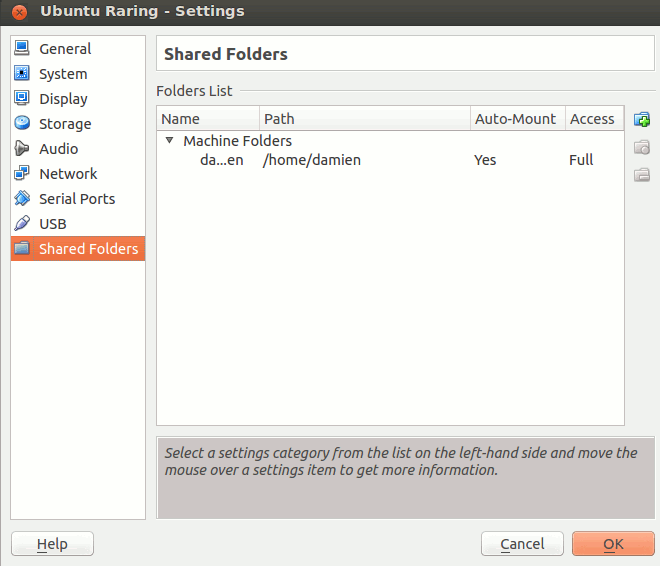Confirm settings with OK
The height and width of the screenshot is (566, 660).
tap(613, 544)
